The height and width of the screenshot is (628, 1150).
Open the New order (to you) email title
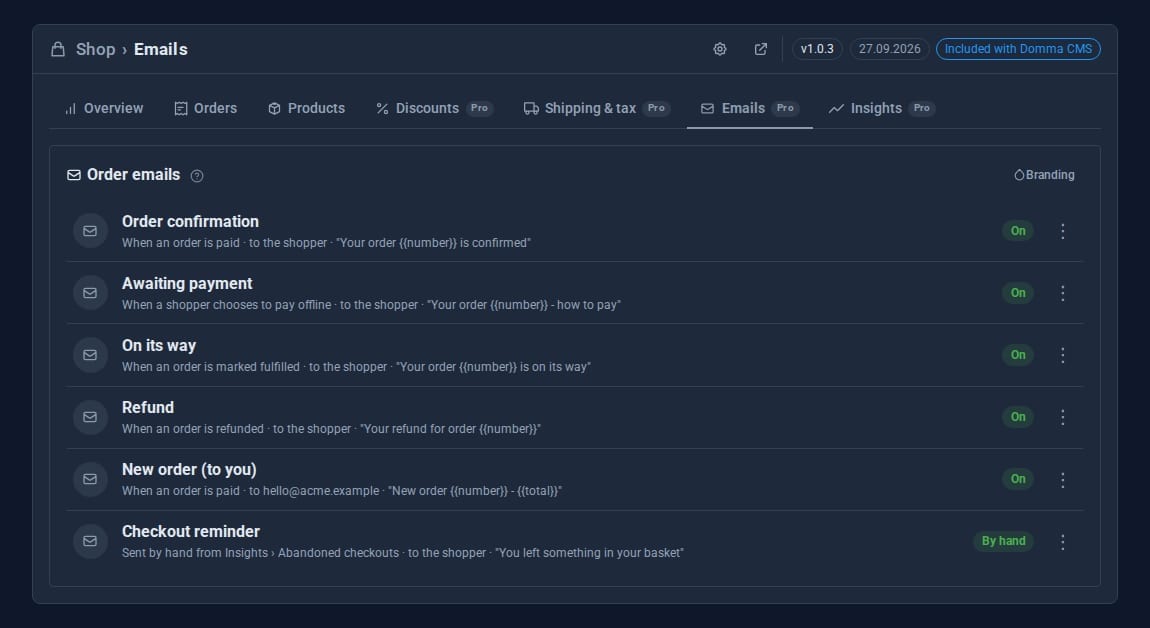(x=189, y=470)
